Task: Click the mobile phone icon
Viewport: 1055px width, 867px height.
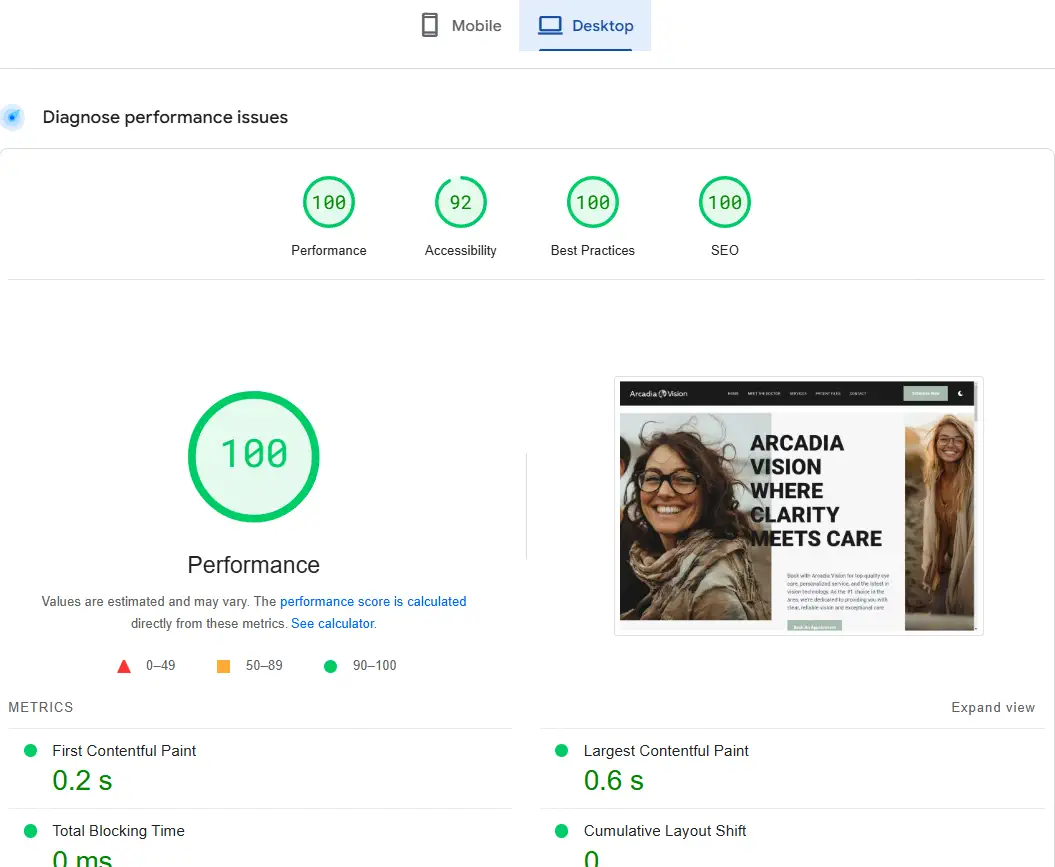Action: coord(430,24)
